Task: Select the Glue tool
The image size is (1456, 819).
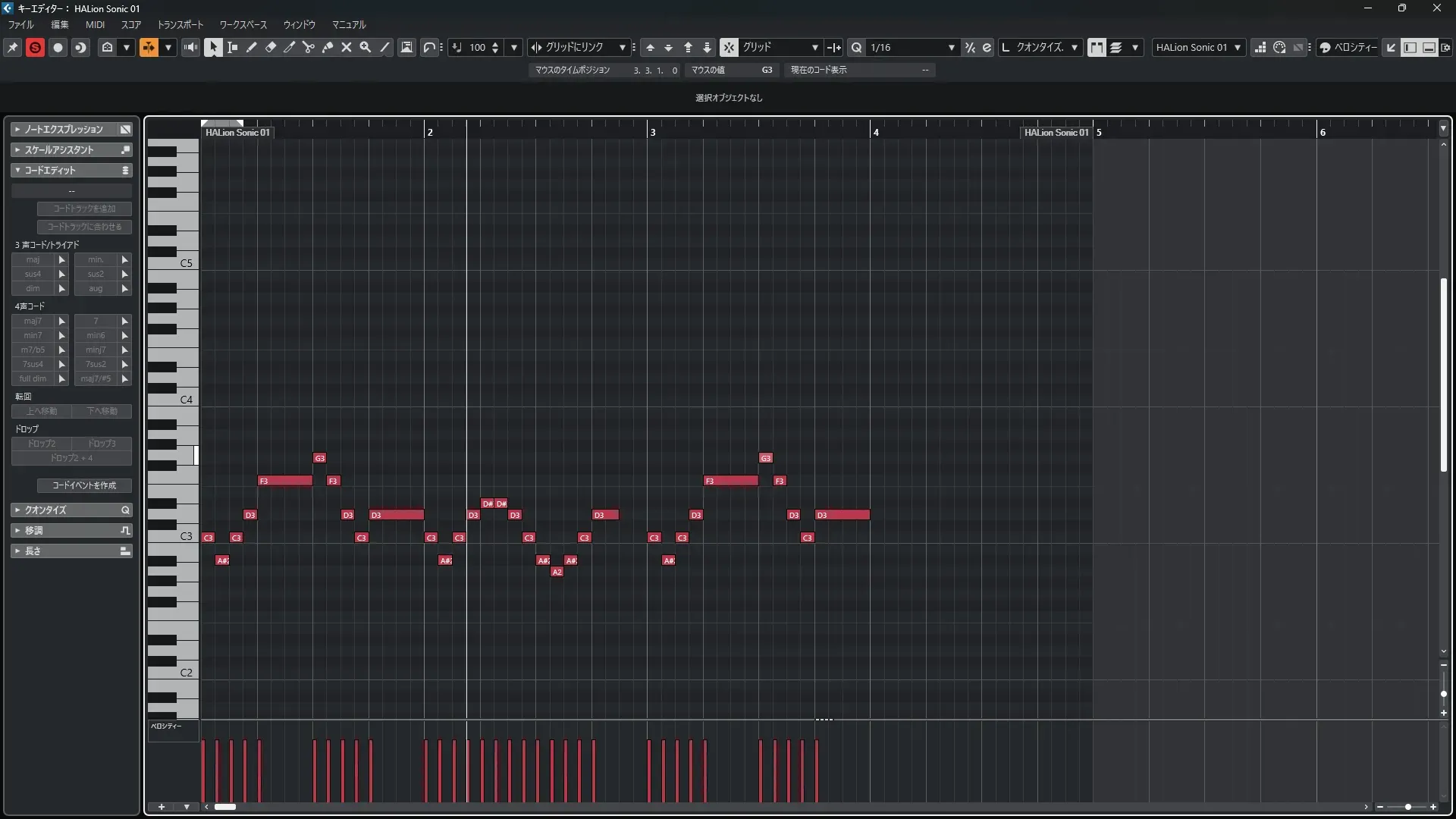Action: pos(327,47)
